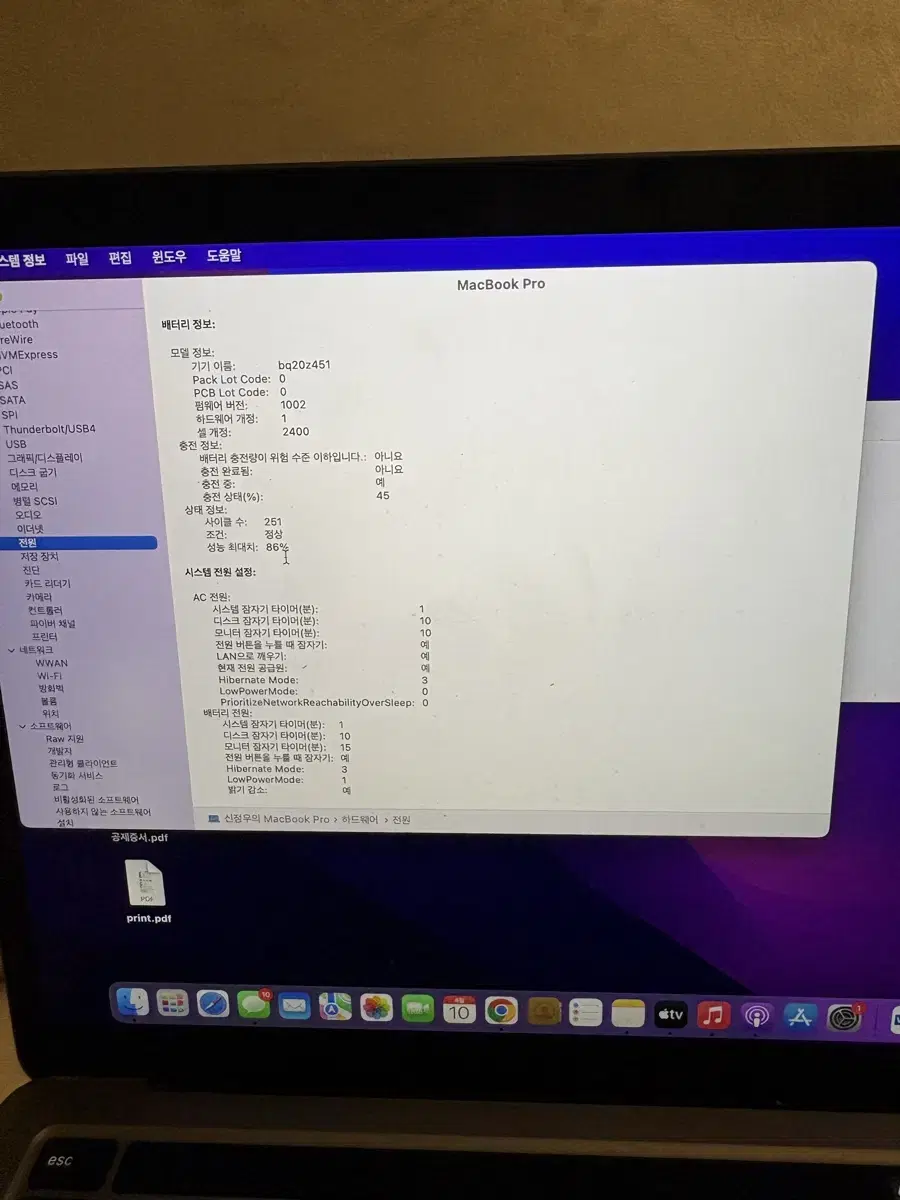
Task: Launch Safari from the Dock
Action: 213,1004
